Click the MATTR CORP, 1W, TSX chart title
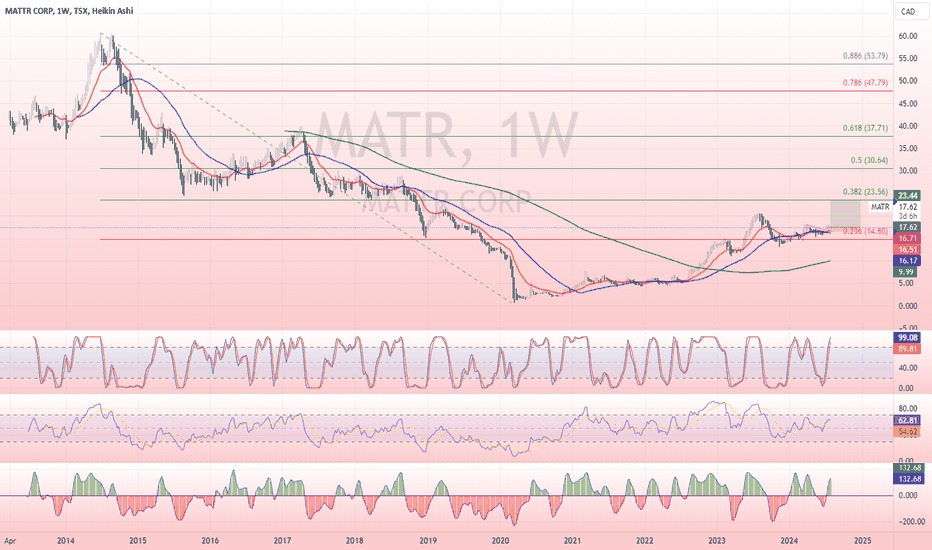The width and height of the screenshot is (932, 550). [x=68, y=11]
